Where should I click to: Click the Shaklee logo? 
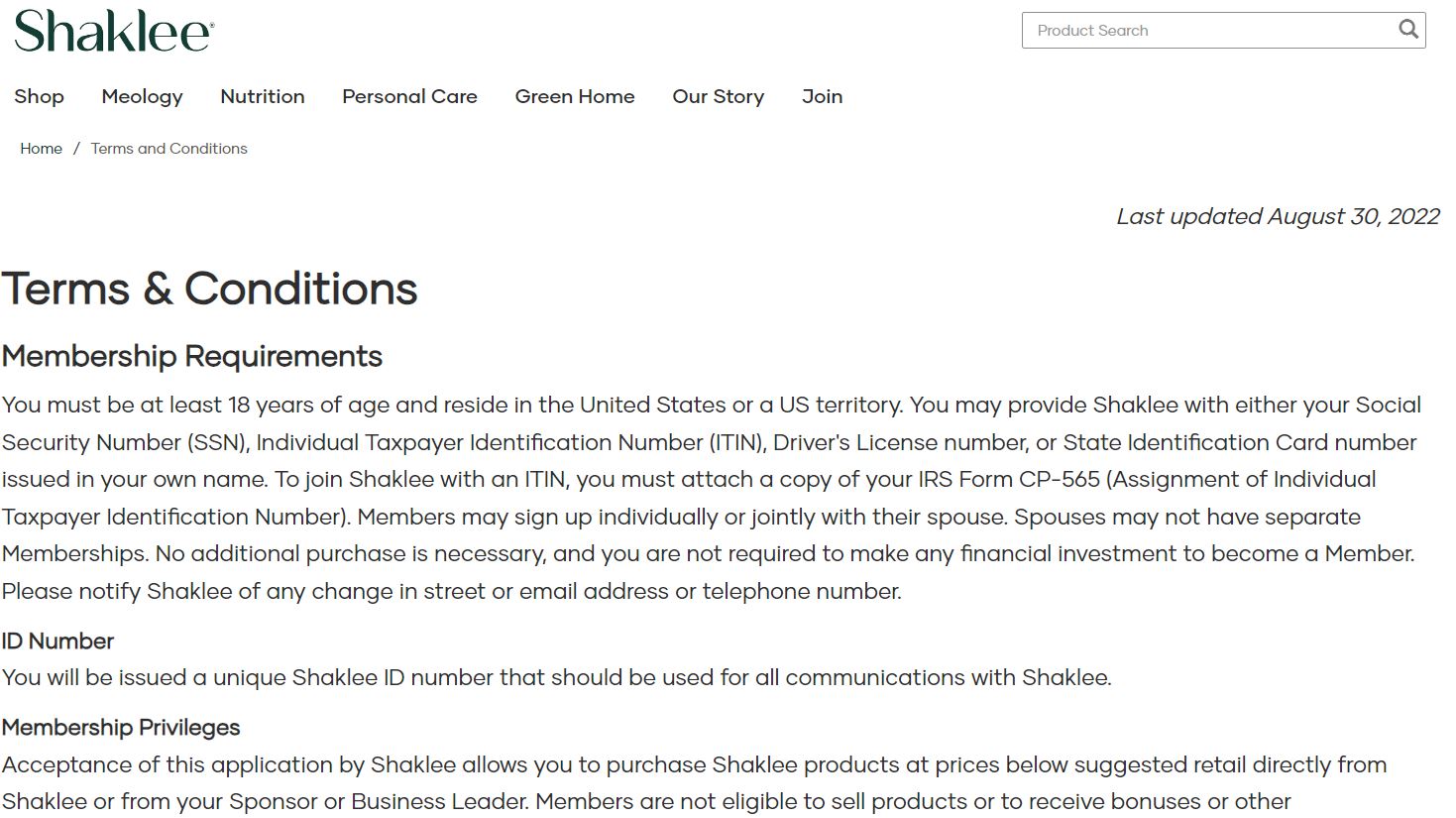pyautogui.click(x=114, y=31)
